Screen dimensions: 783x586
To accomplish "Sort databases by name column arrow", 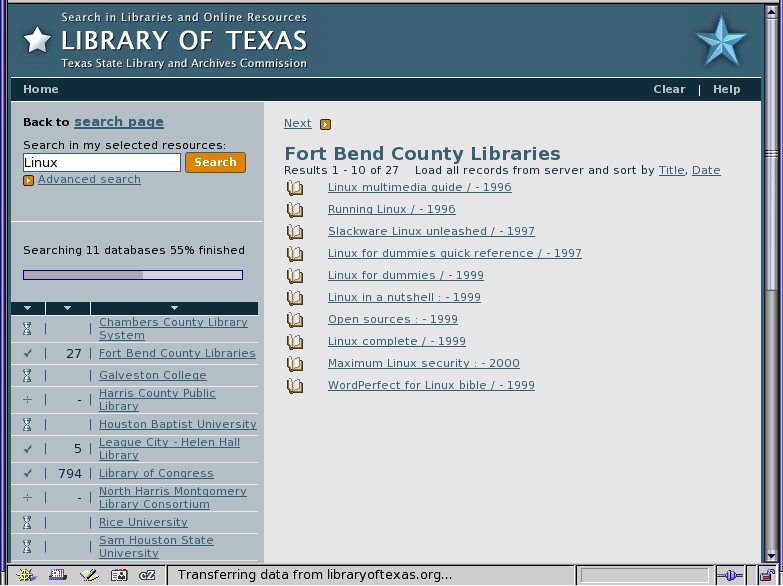I will pos(174,308).
